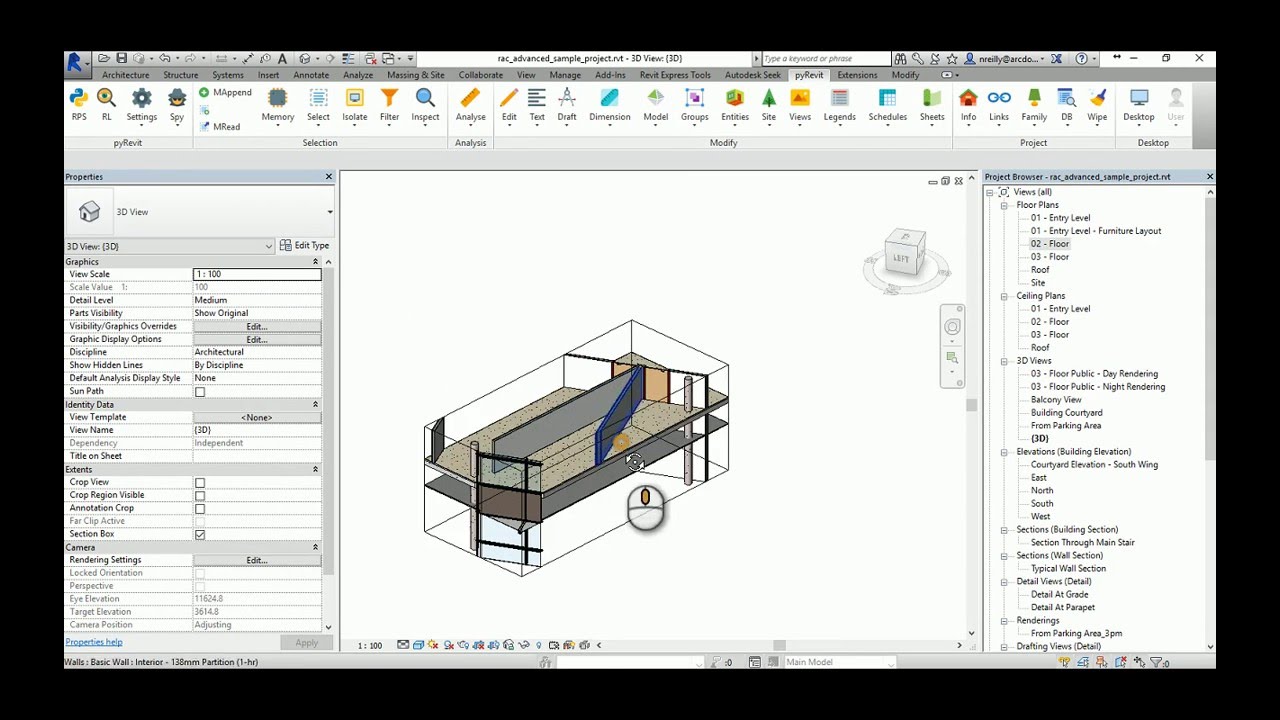This screenshot has width=1280, height=720.
Task: Click the MAppend button
Action: tap(226, 93)
